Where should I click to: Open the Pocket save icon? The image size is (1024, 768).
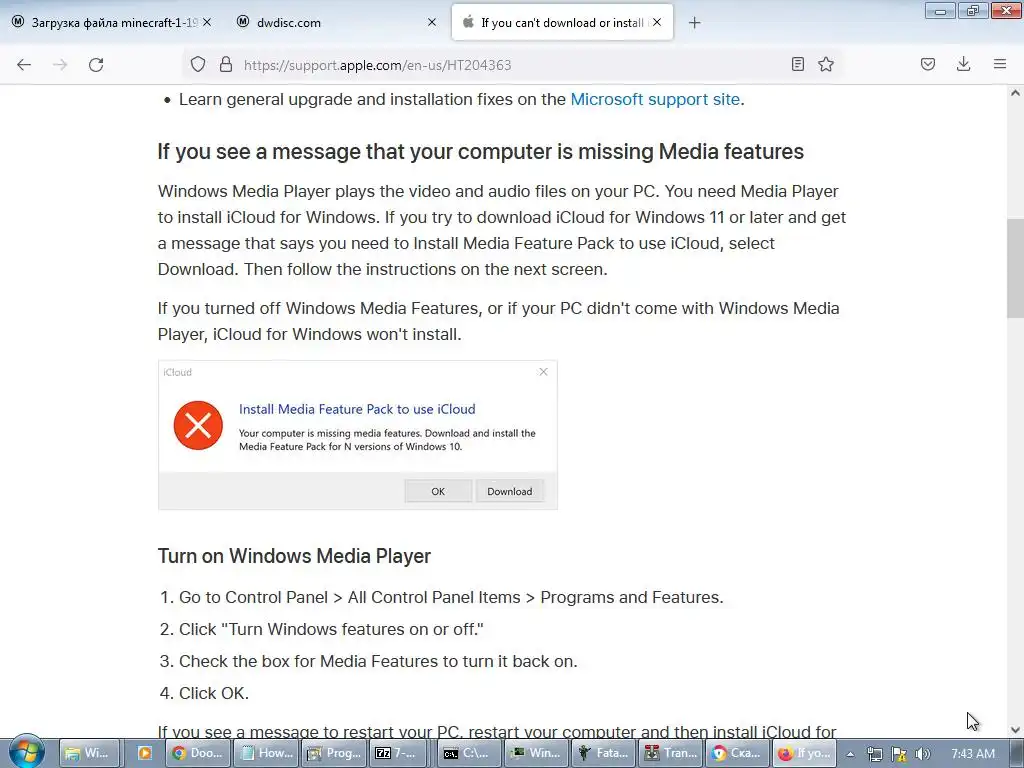tap(928, 64)
